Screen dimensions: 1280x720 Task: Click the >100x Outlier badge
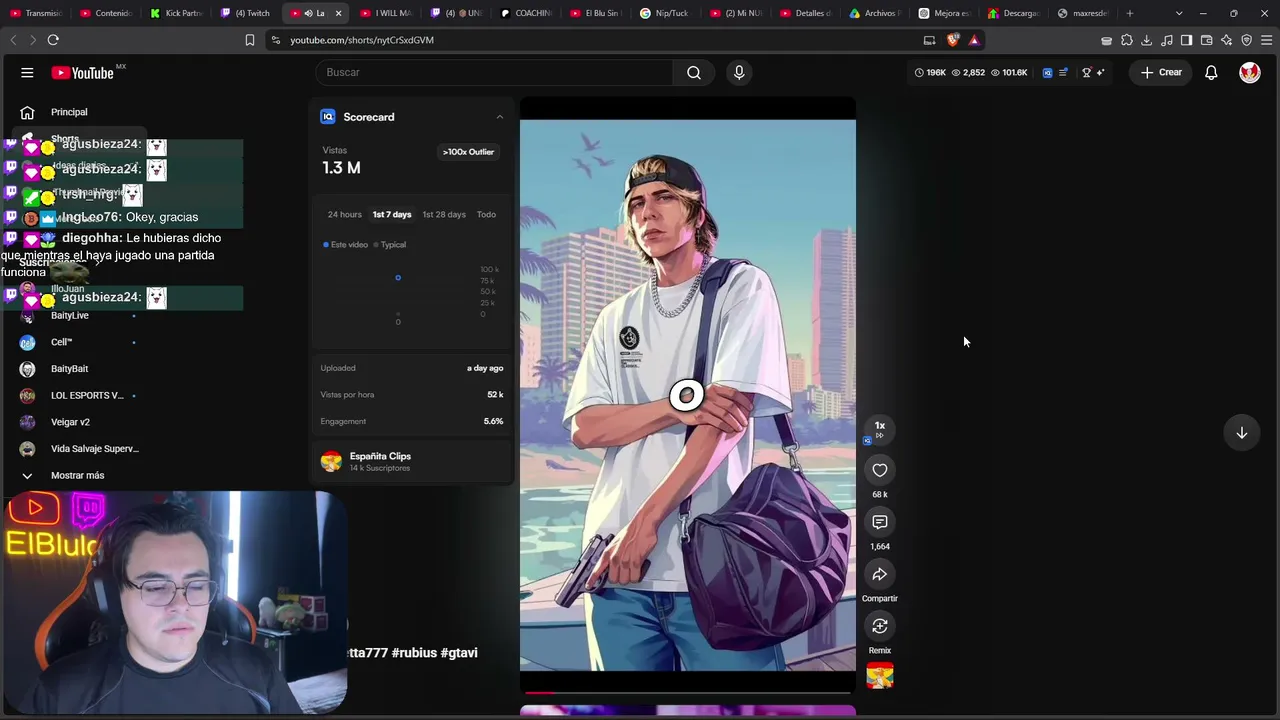tap(468, 152)
